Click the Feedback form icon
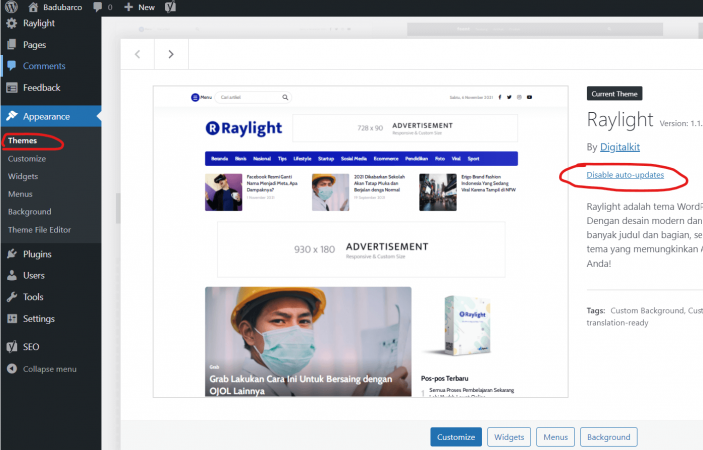This screenshot has height=450, width=703. tap(12, 87)
